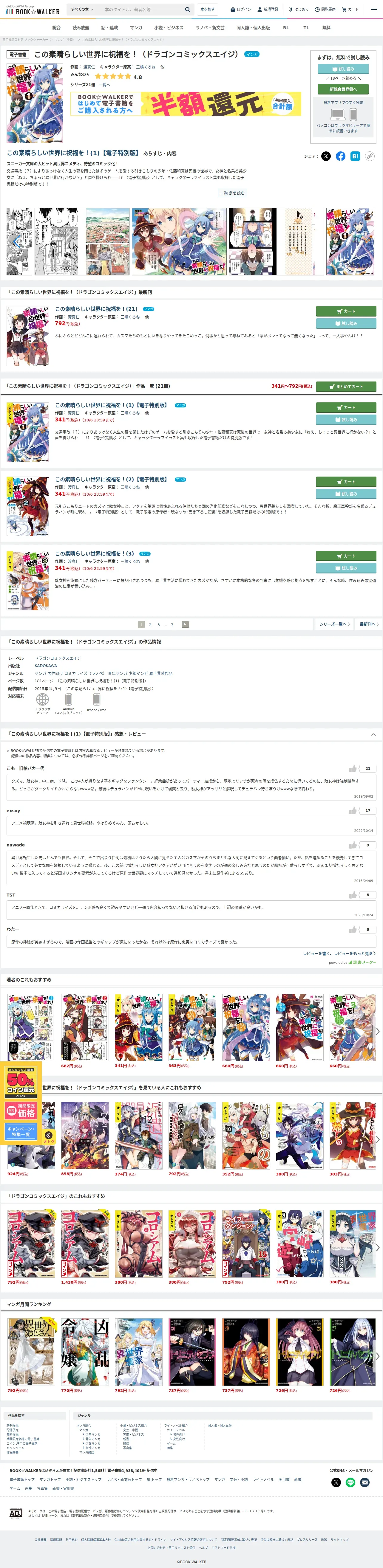
Task: Like the review by exsoy
Action: 353,811
